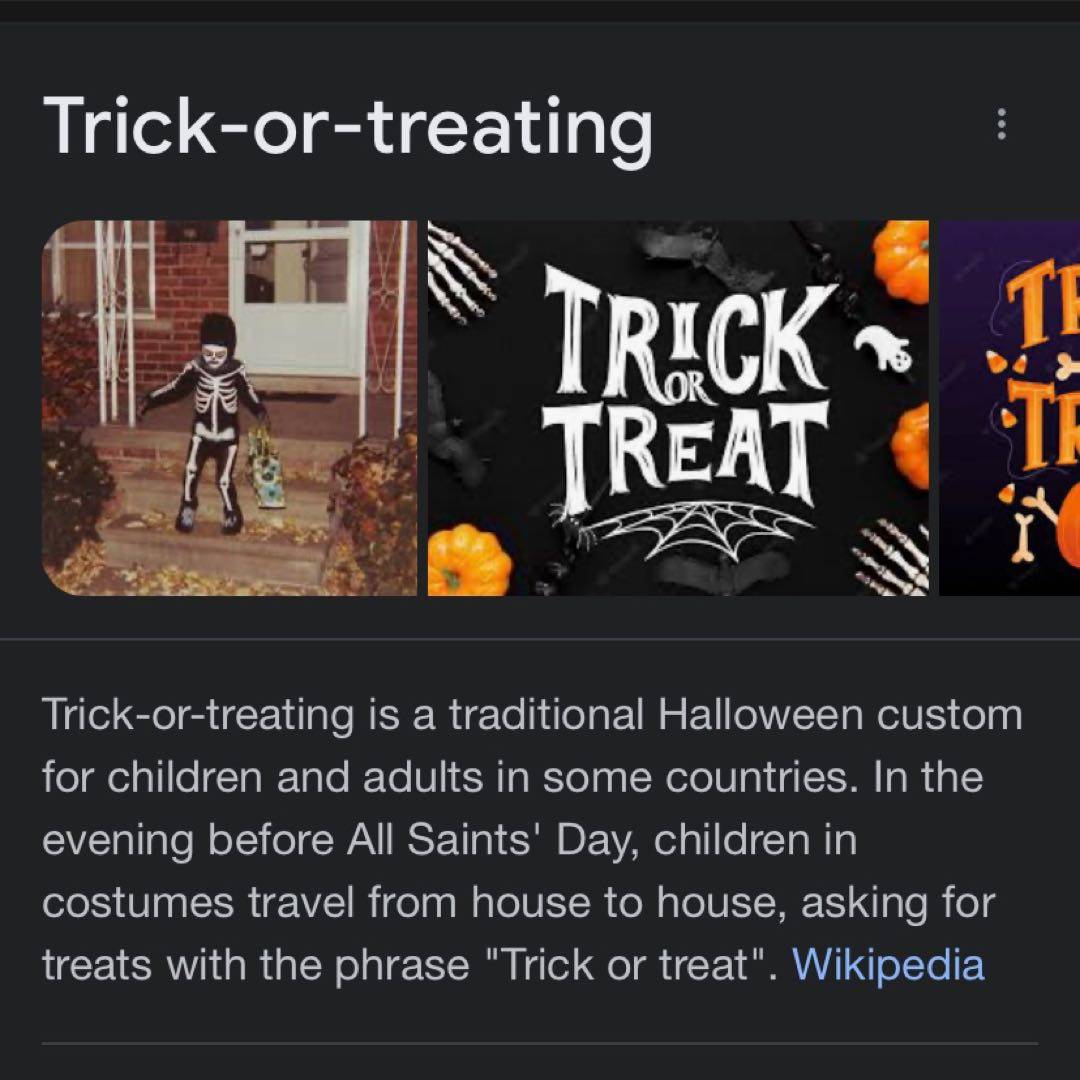This screenshot has height=1080, width=1080.
Task: Click the white ghost in the middle image
Action: point(884,349)
